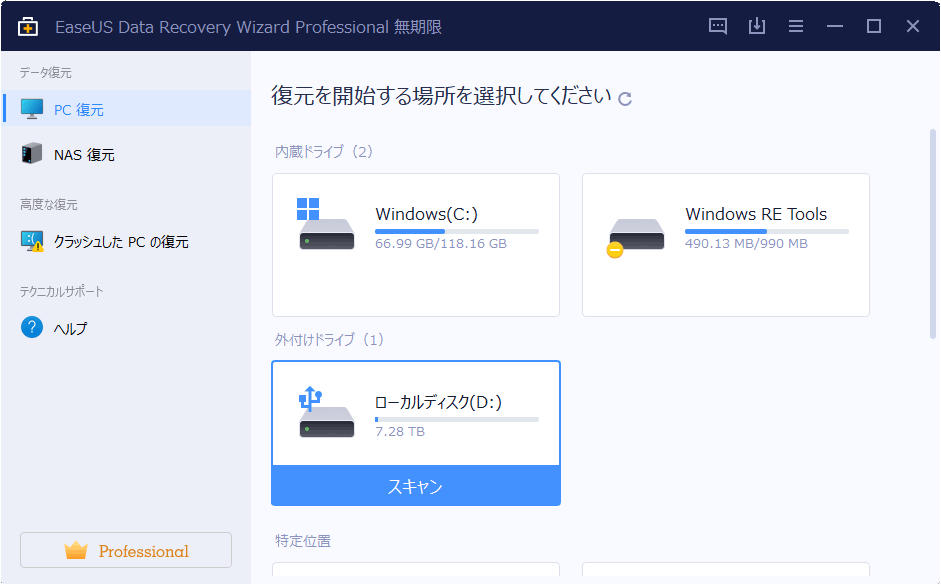Click the crashed PC warning monitor icon
The height and width of the screenshot is (585, 941).
[x=32, y=241]
